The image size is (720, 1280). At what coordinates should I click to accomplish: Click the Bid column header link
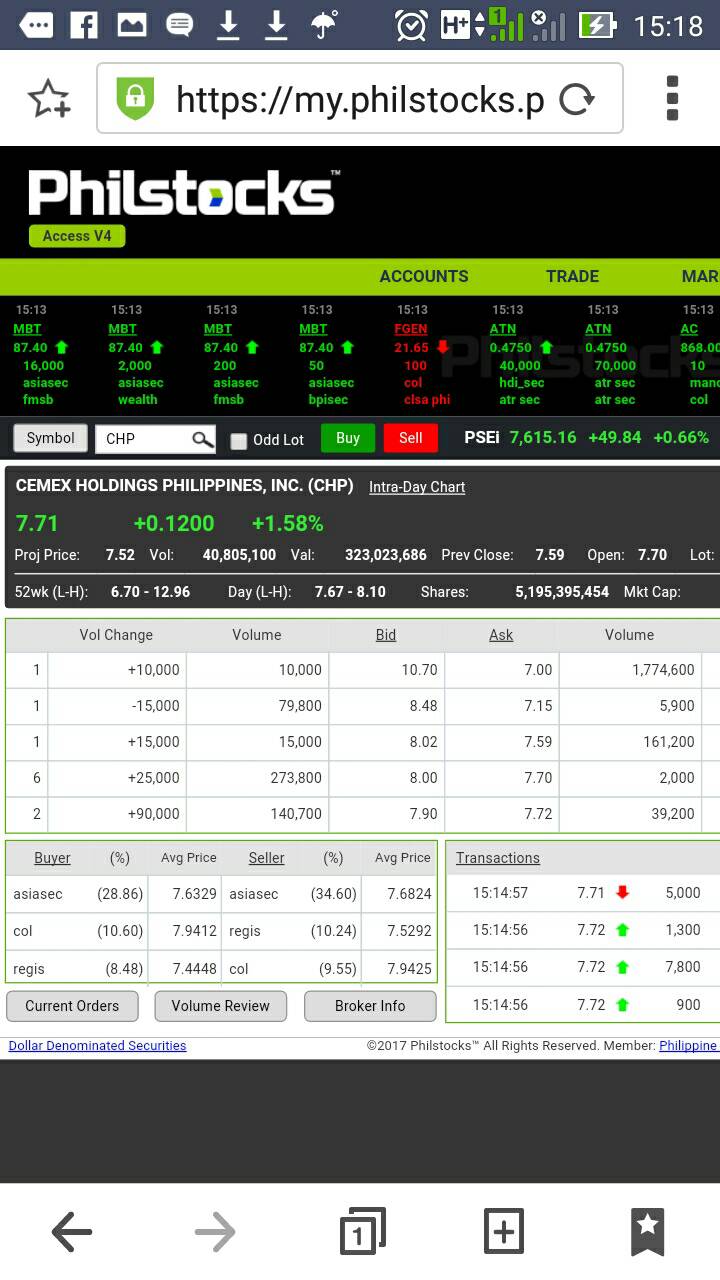(386, 635)
